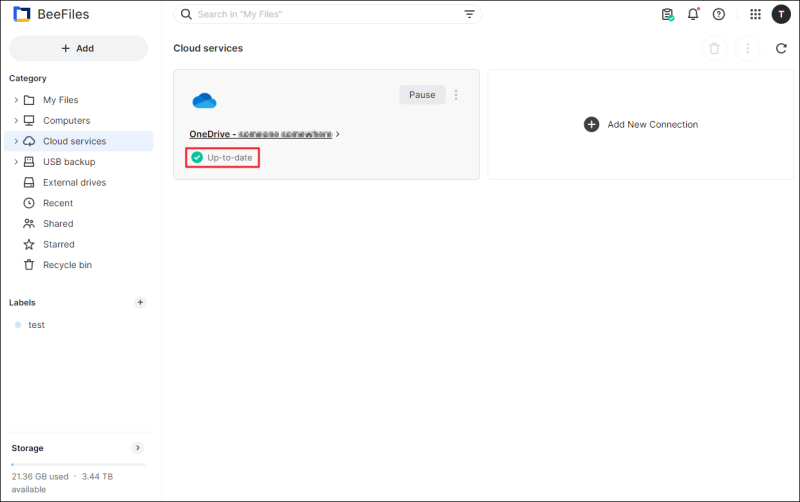Click the 21.36 GB used text
This screenshot has height=502, width=800.
[40, 476]
